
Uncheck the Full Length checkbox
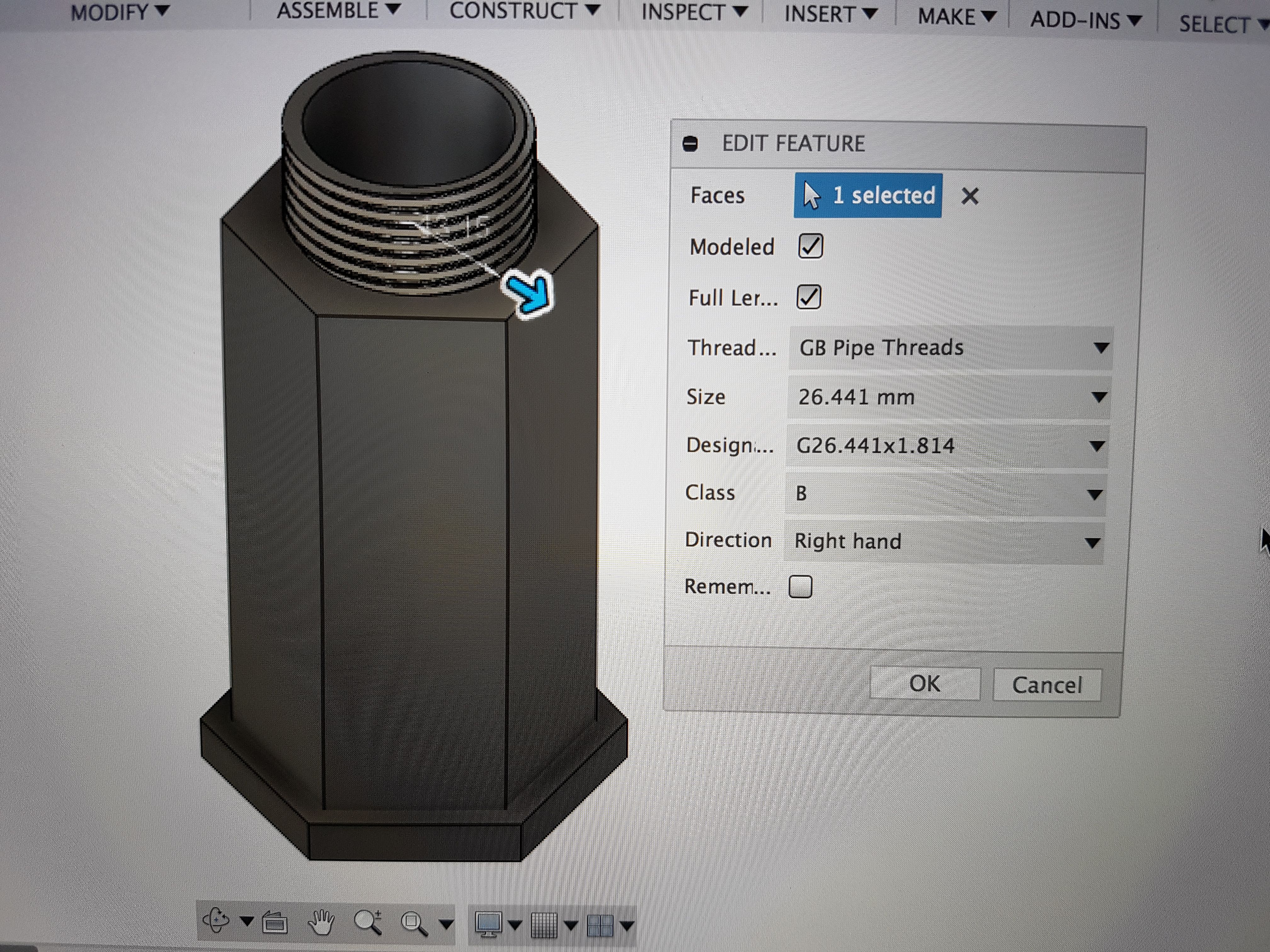click(809, 297)
